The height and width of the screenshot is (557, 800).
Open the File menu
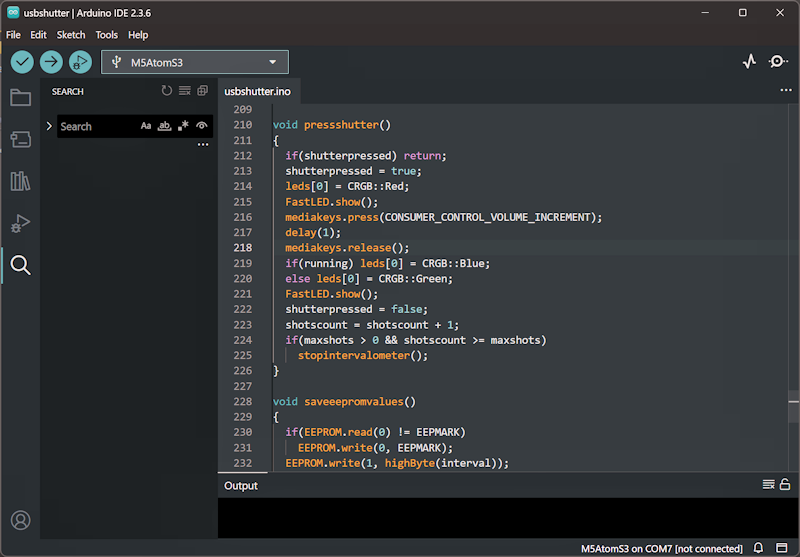pos(13,35)
